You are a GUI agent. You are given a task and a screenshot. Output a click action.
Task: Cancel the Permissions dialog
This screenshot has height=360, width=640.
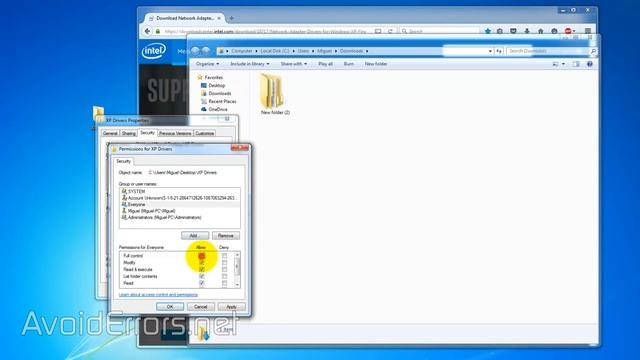pos(201,307)
